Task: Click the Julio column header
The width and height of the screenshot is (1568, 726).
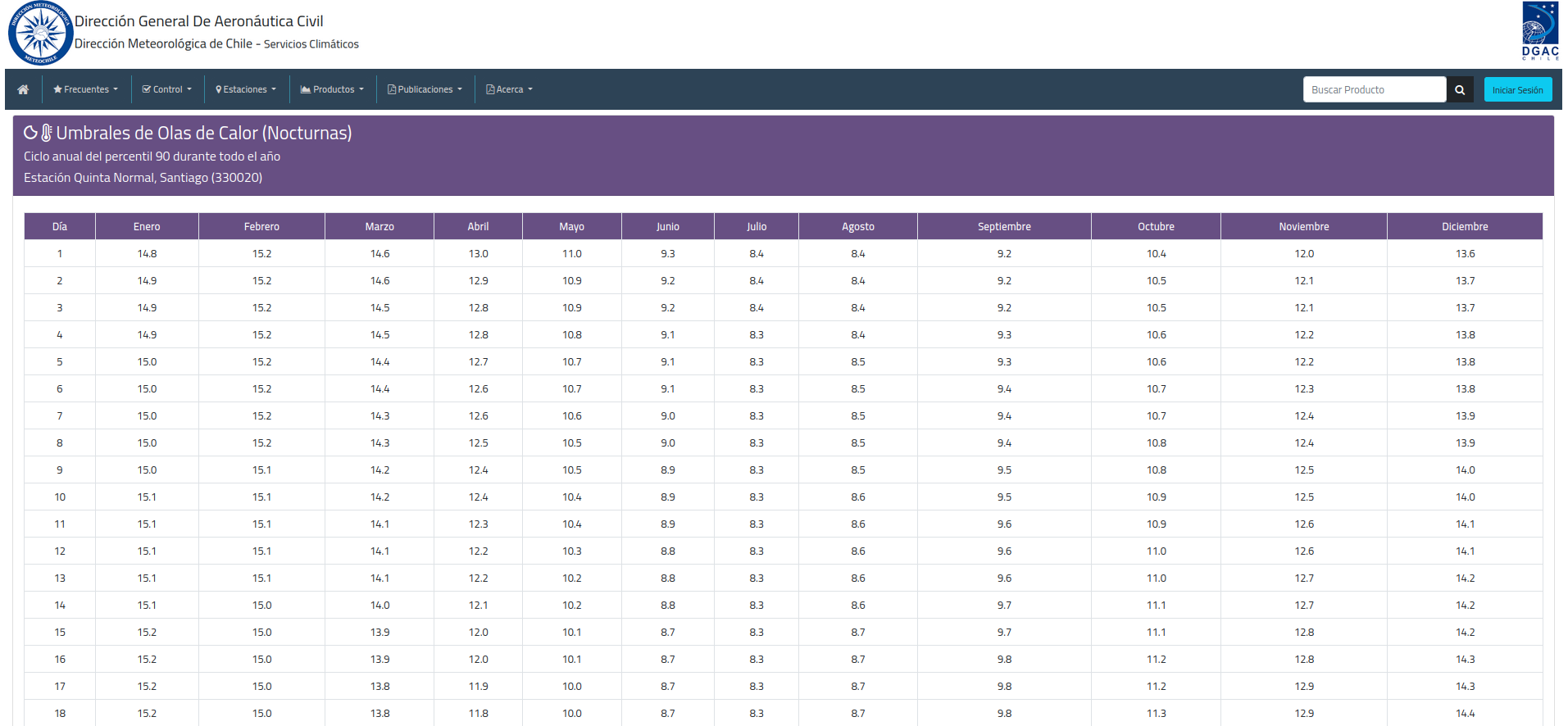Action: click(757, 226)
